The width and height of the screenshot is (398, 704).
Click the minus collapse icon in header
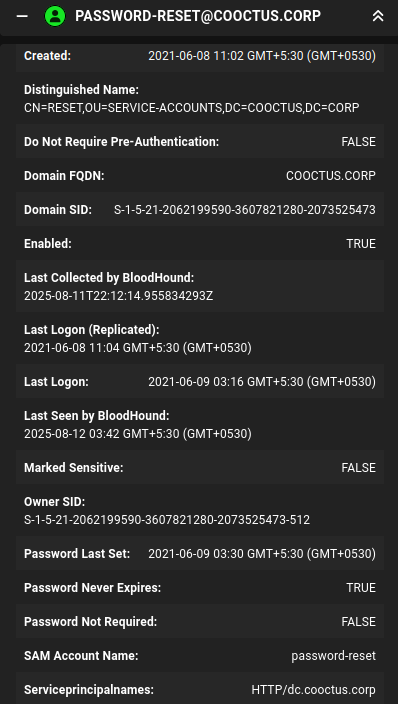pyautogui.click(x=22, y=16)
